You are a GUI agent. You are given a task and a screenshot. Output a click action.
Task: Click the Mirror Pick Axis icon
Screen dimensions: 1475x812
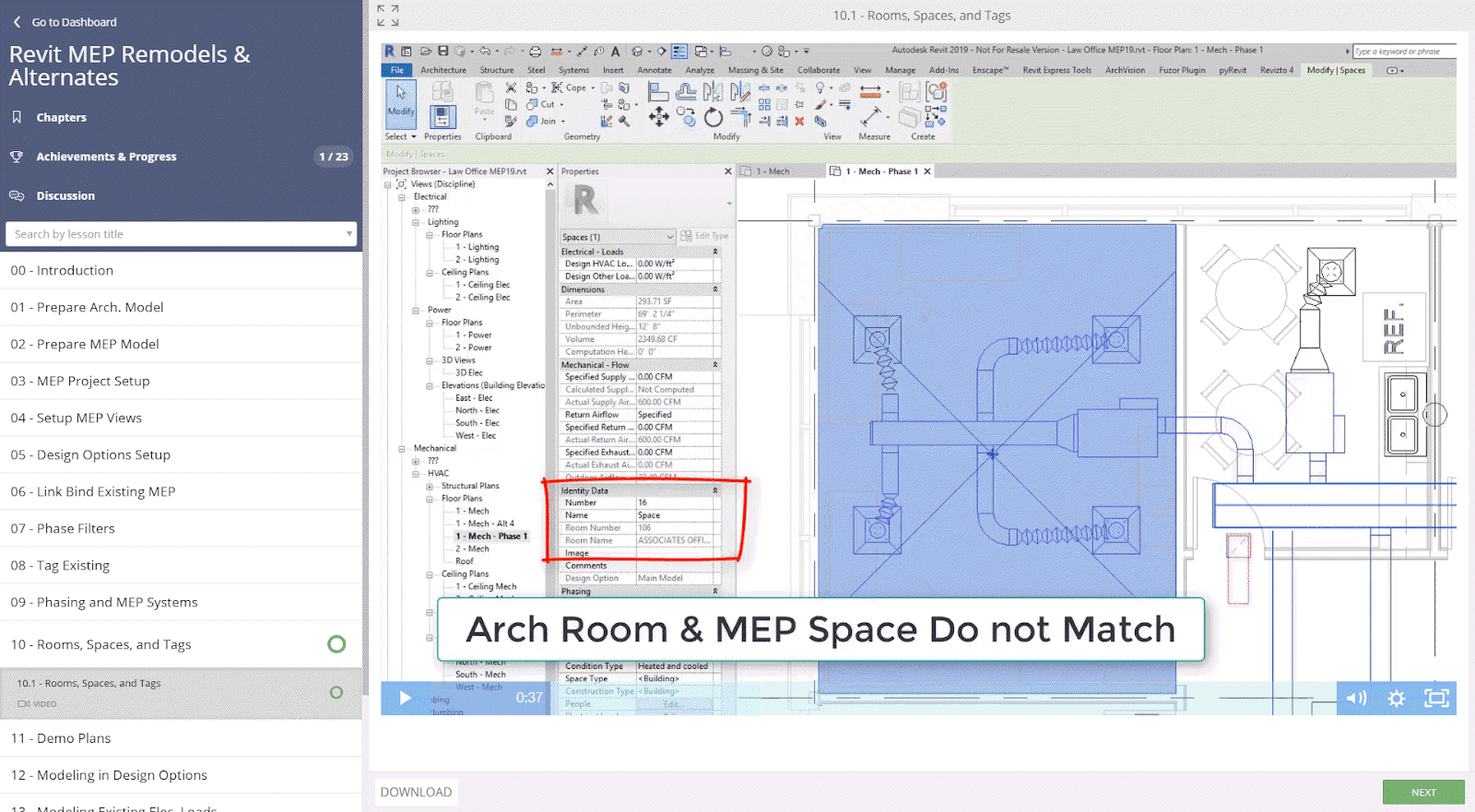(713, 91)
